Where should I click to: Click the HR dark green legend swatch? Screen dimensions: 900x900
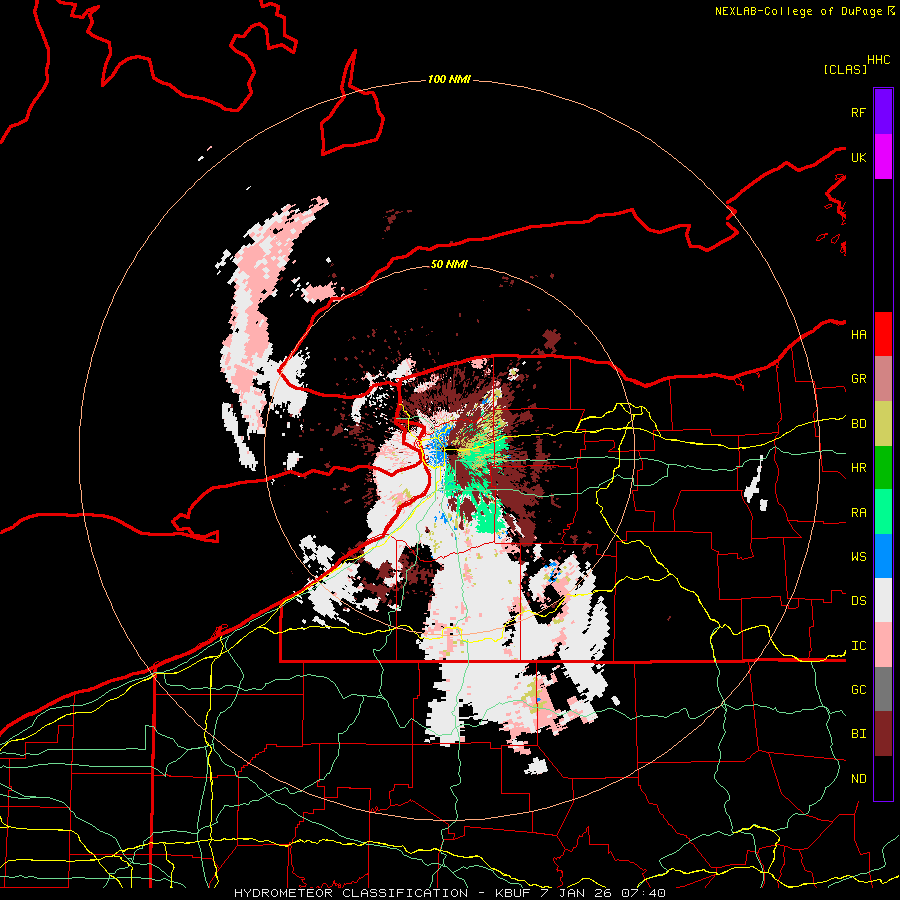click(883, 468)
